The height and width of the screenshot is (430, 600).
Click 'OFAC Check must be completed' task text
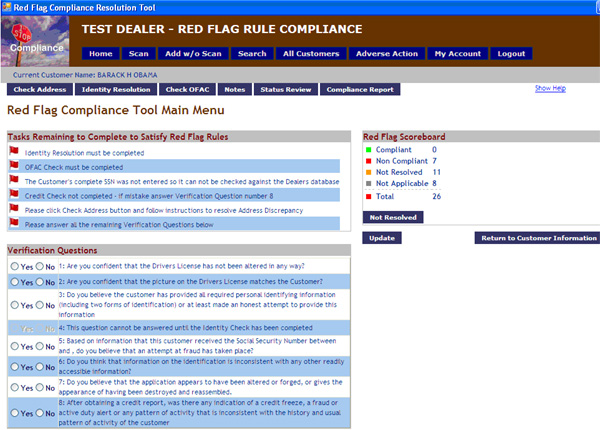tap(74, 168)
